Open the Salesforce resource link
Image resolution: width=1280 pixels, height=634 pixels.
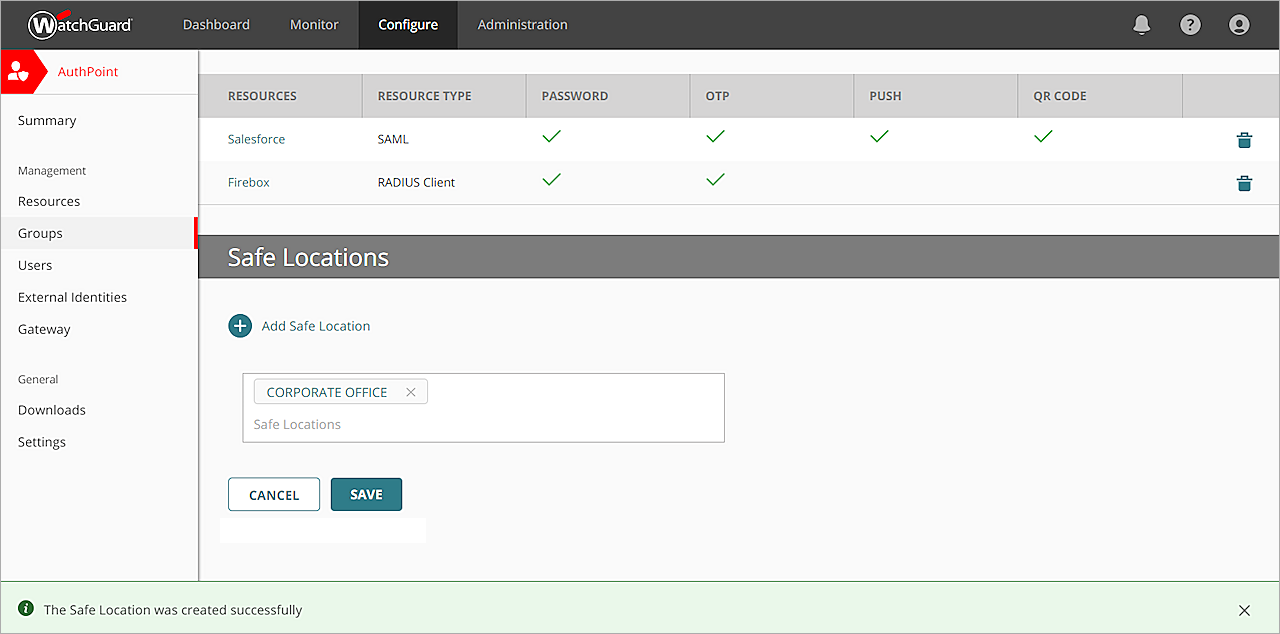tap(256, 140)
